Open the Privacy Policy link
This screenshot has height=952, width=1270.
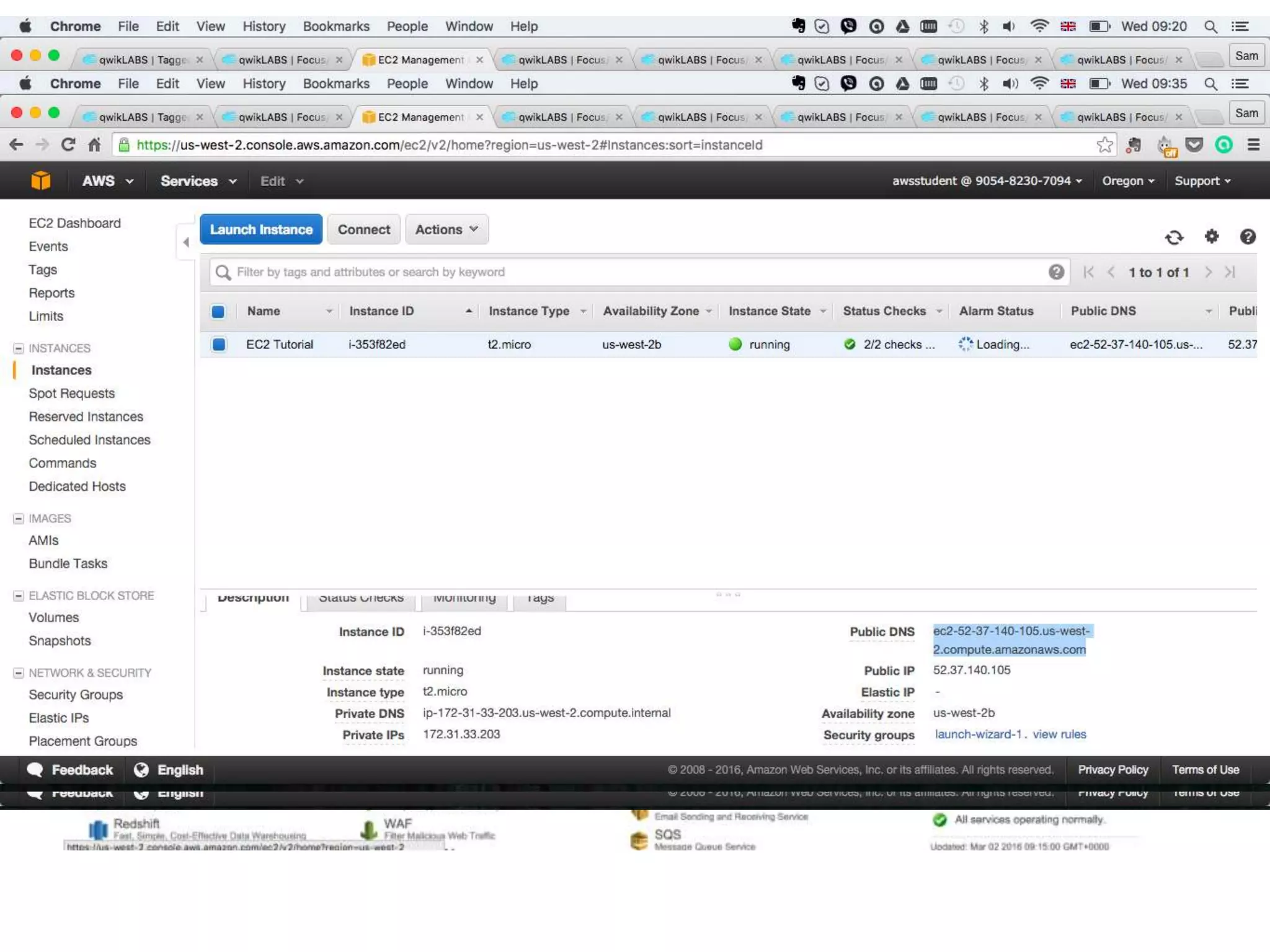pos(1113,770)
